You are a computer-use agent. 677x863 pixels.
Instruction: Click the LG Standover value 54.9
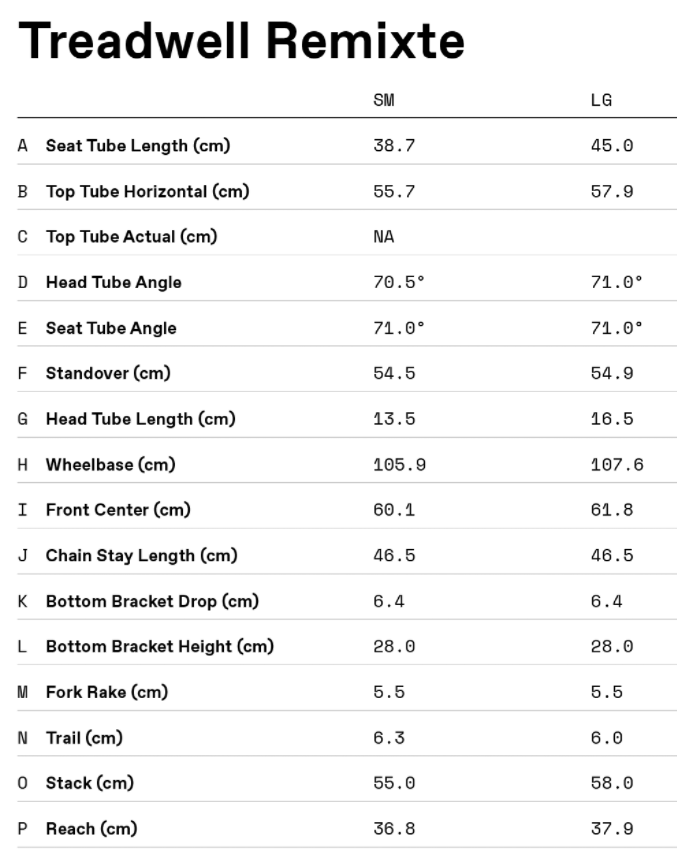coord(612,373)
